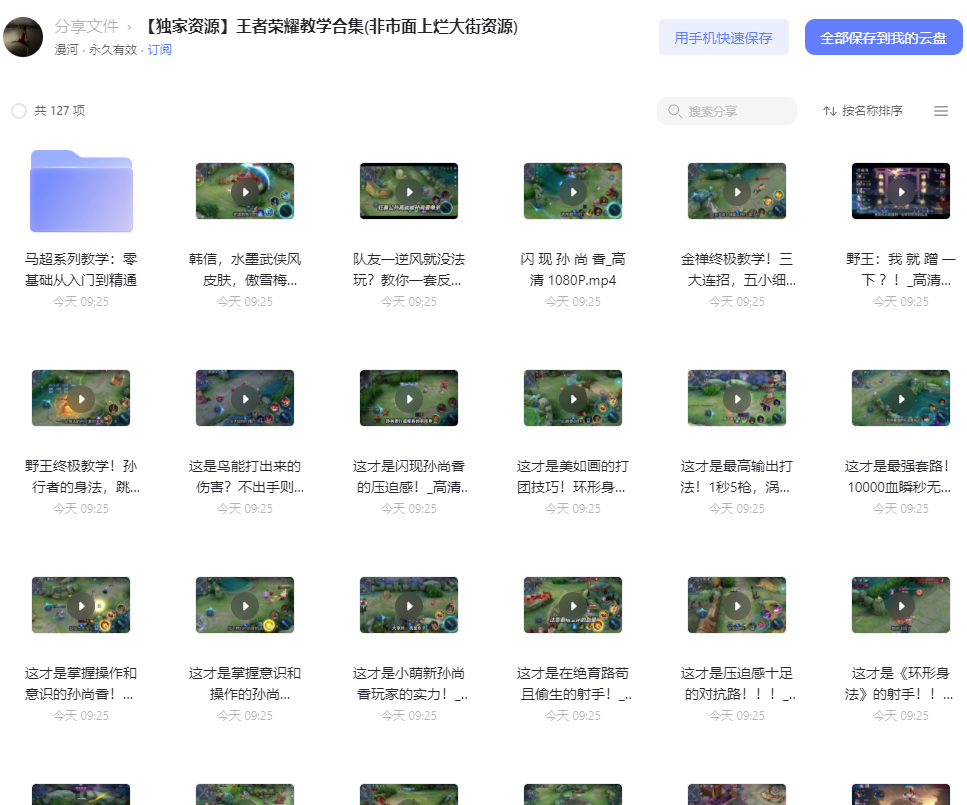Click the search magnifier icon
The height and width of the screenshot is (805, 967).
coord(675,111)
